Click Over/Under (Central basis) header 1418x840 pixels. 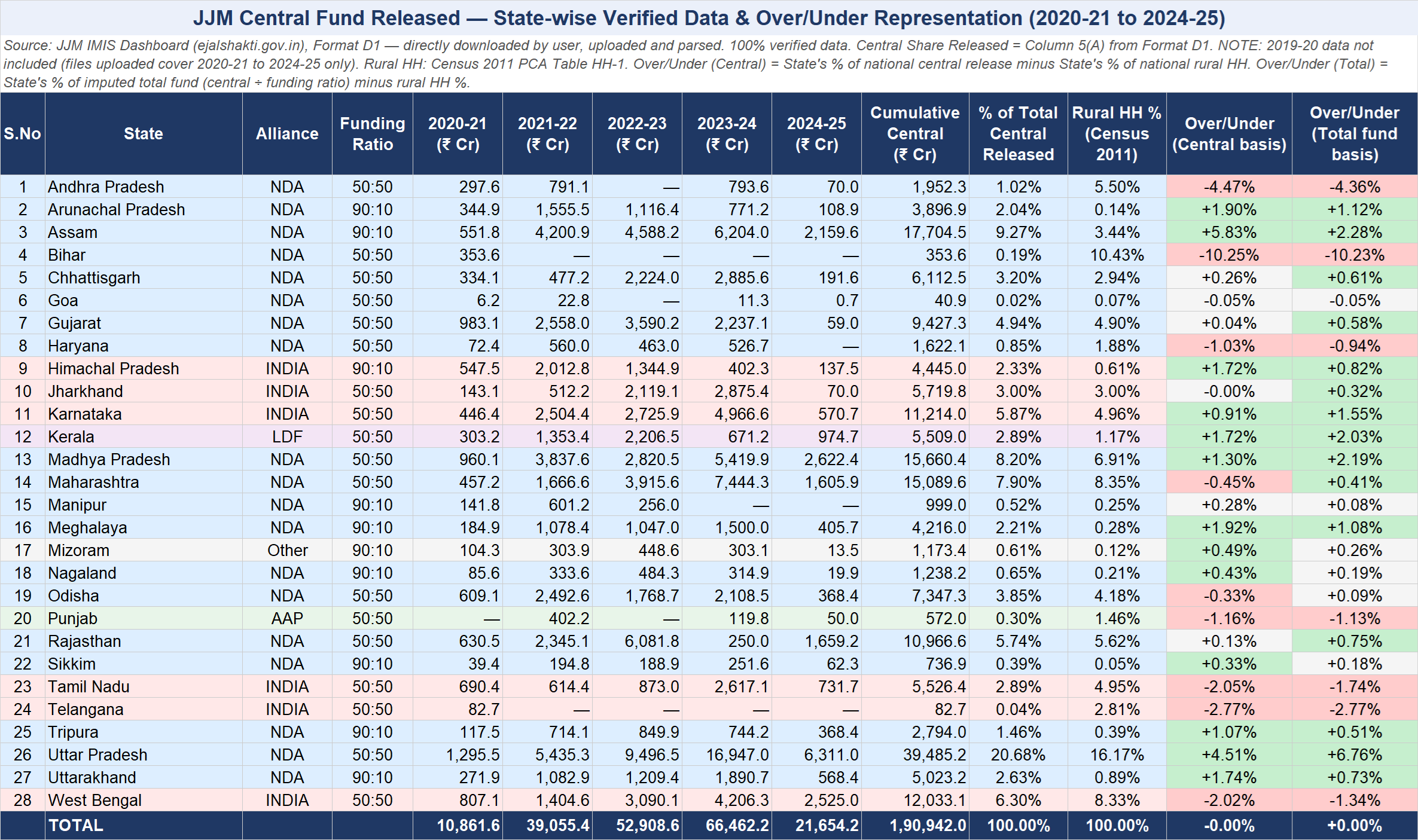click(1229, 133)
